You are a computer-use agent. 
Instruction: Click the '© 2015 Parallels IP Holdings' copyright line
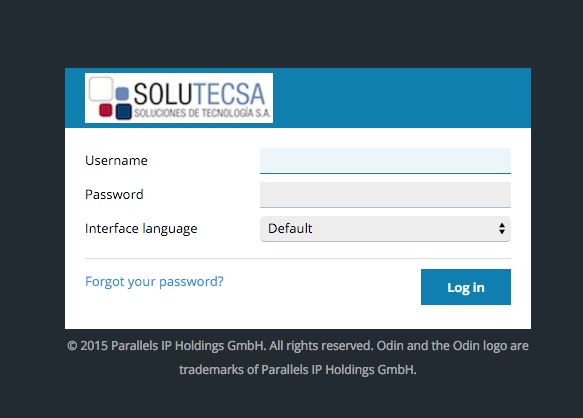[297, 345]
